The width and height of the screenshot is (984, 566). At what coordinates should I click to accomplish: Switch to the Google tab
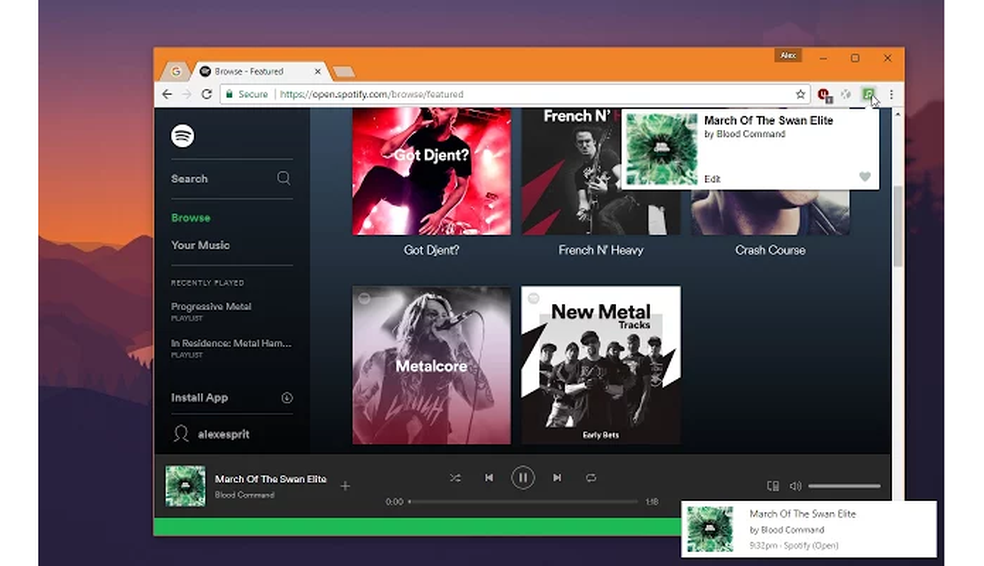click(176, 72)
